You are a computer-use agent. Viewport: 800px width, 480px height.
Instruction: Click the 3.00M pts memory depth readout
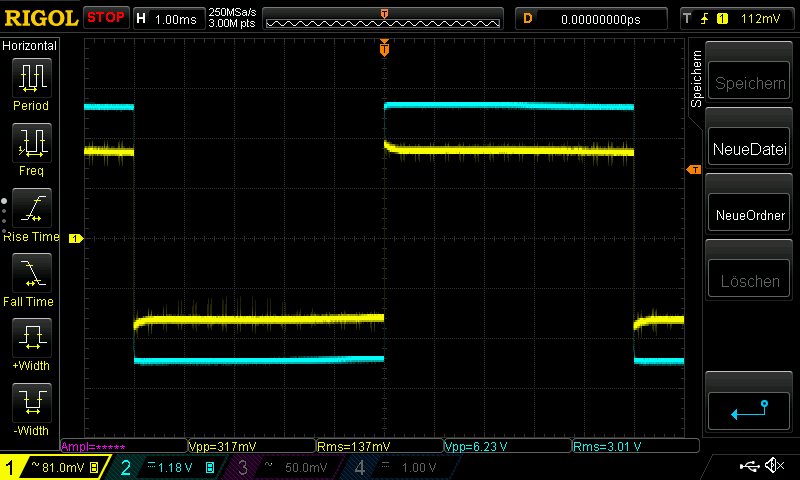click(232, 23)
